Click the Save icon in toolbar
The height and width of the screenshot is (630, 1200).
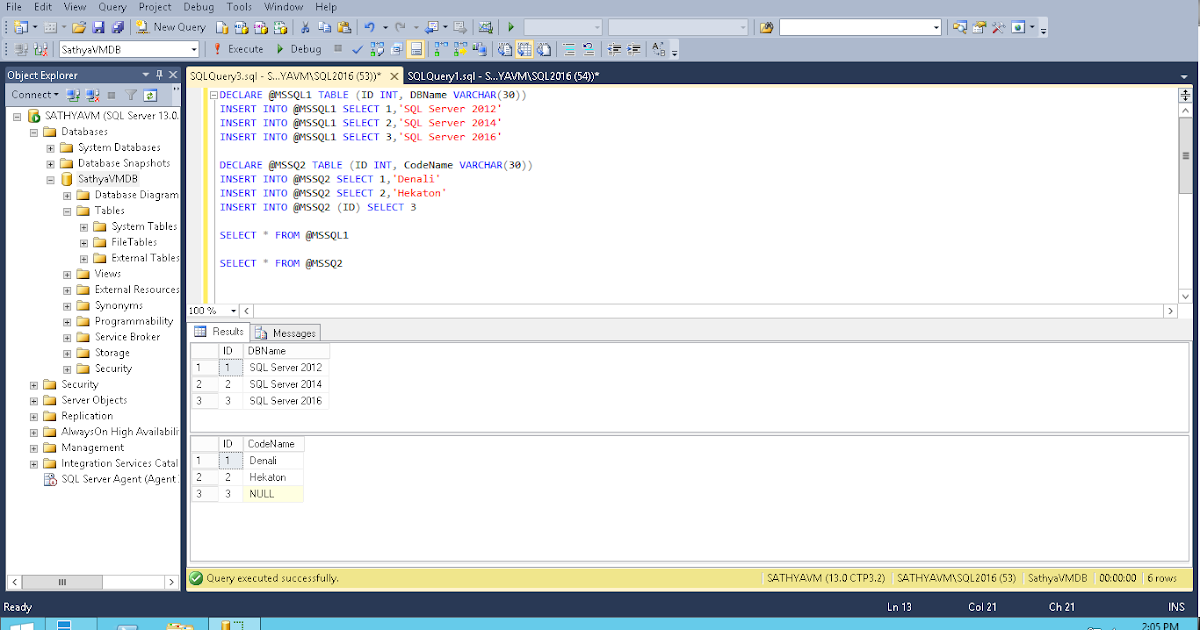[98, 27]
